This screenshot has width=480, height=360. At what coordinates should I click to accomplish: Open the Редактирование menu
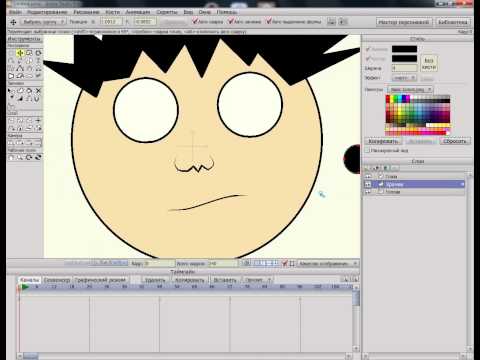[x=47, y=12]
